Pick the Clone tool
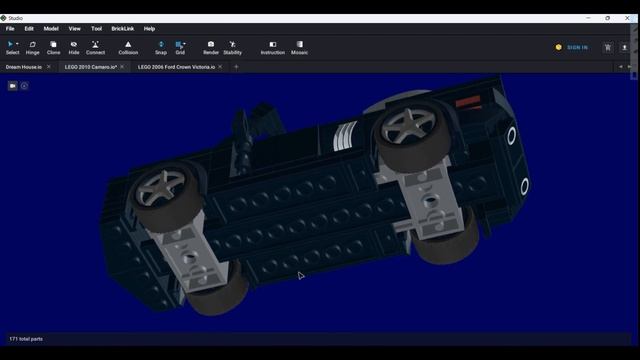The height and width of the screenshot is (360, 640). coord(53,47)
